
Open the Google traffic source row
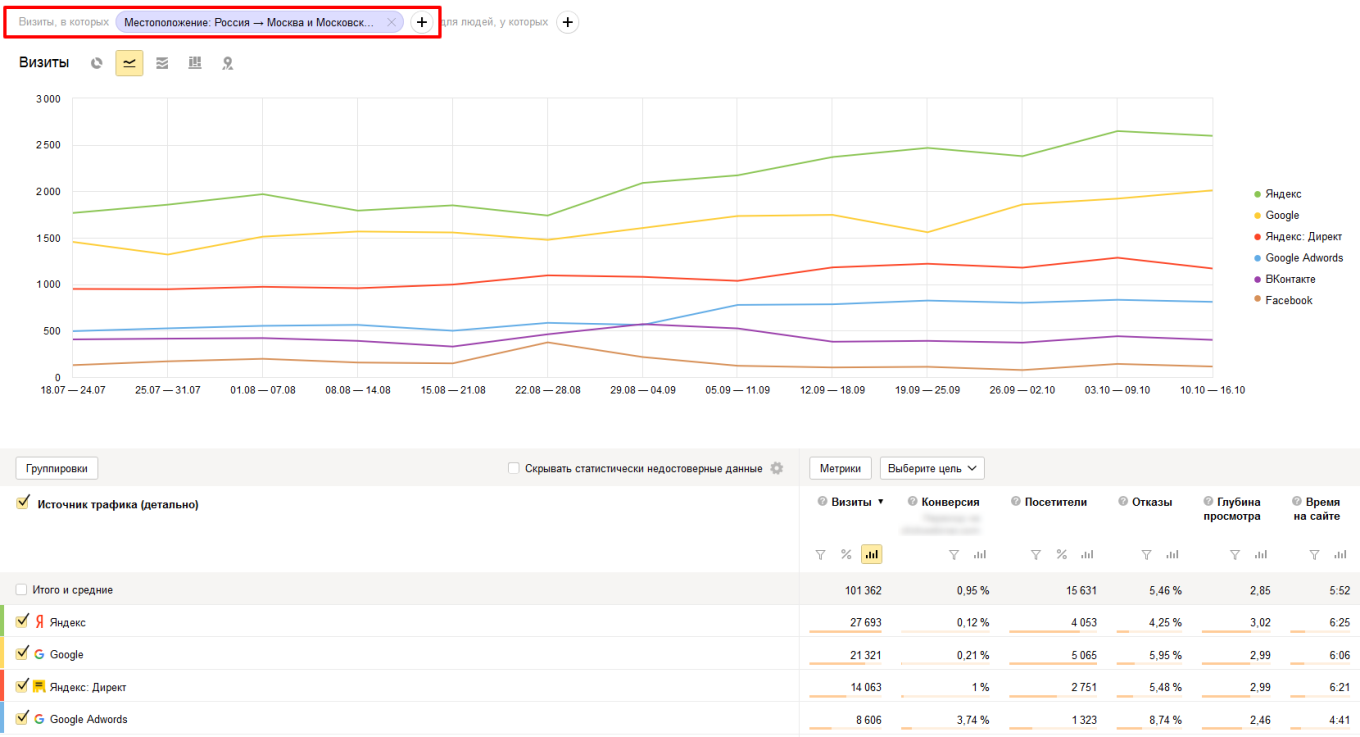click(66, 654)
